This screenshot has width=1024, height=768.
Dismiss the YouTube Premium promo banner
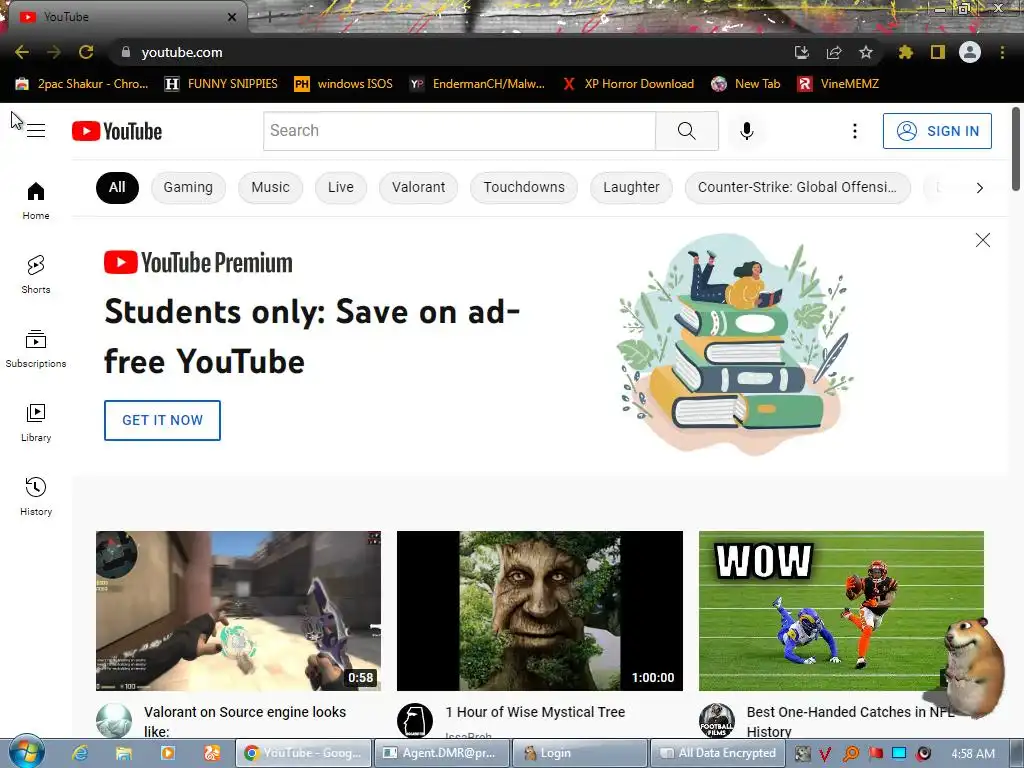982,240
